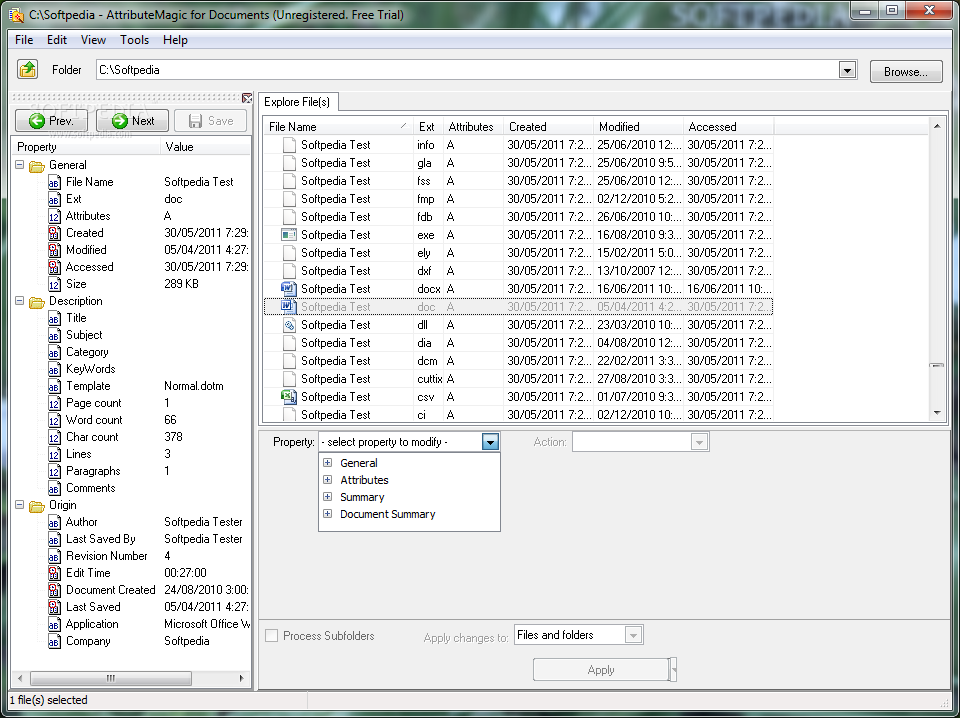This screenshot has height=718, width=960.
Task: Click the number icon beside Word count
Action: 54,421
